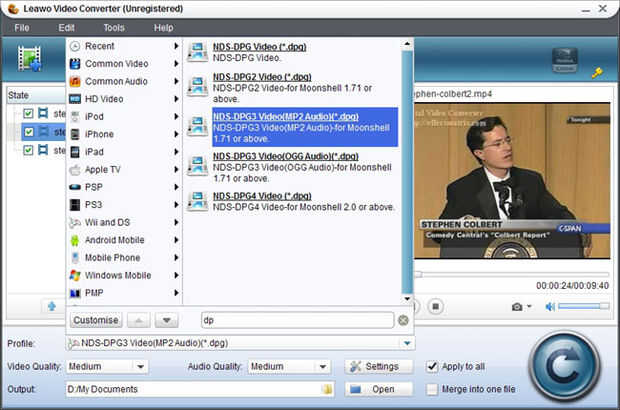The image size is (620, 410).
Task: Enable Merge into one file checkbox
Action: tap(432, 389)
